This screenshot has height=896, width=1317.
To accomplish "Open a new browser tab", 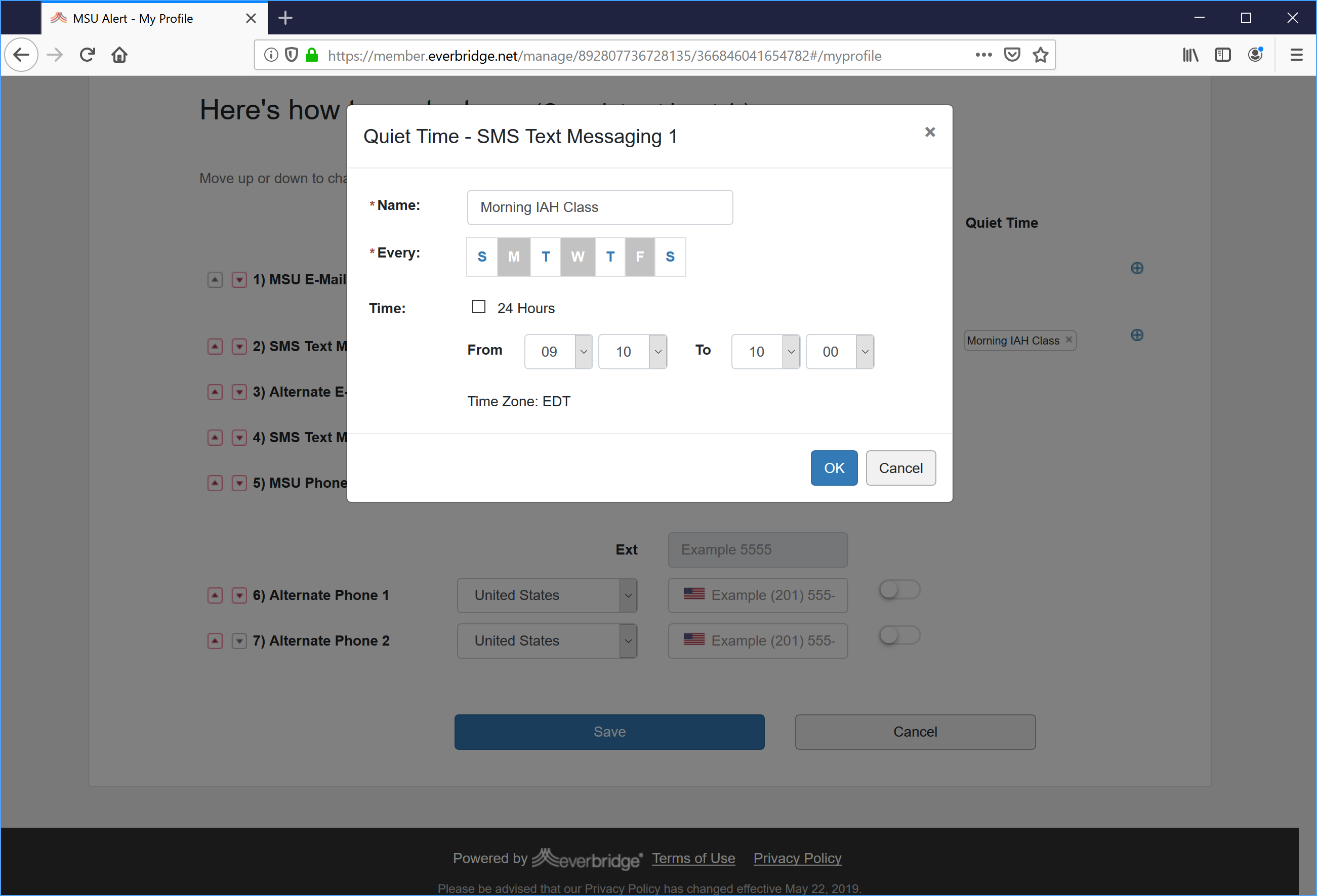I will 285,18.
